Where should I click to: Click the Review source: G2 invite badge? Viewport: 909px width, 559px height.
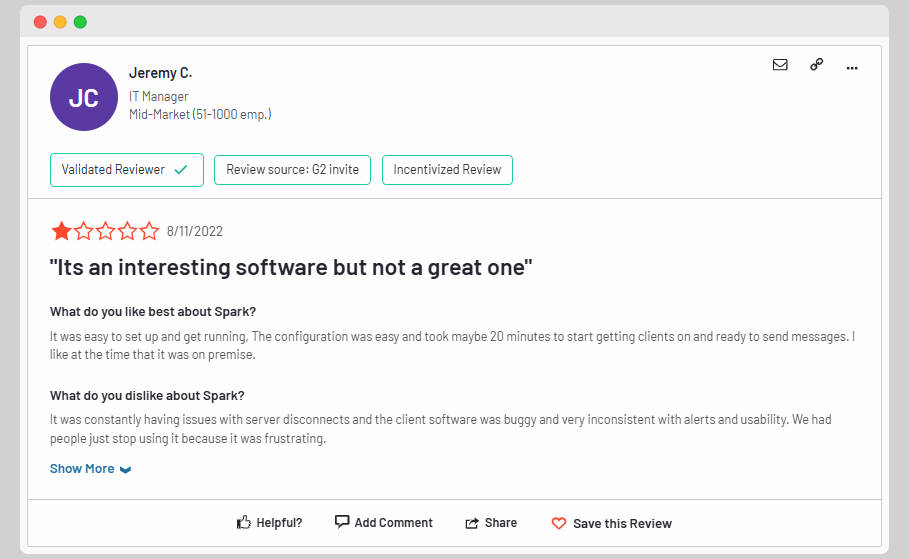[292, 170]
